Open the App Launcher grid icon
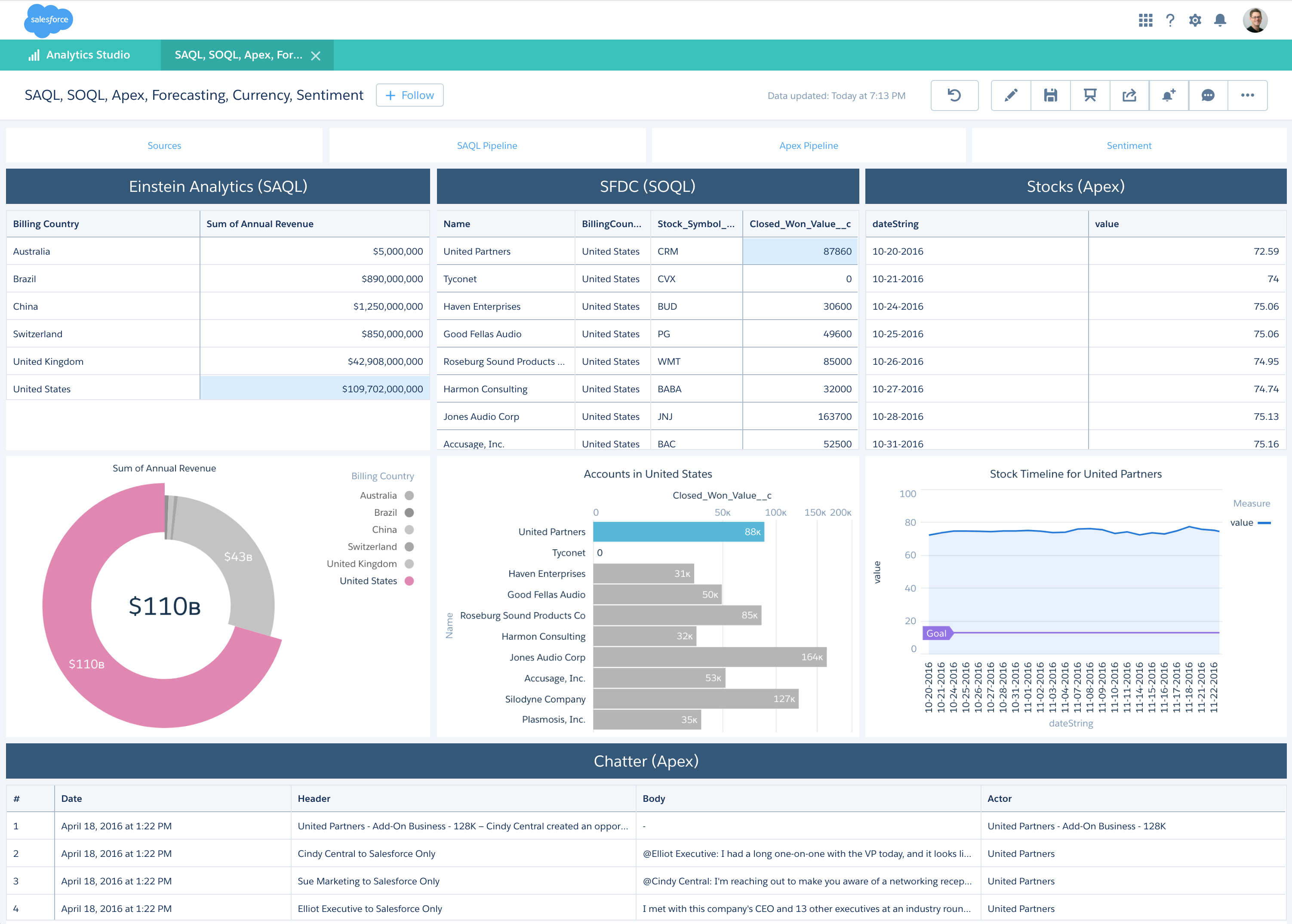 click(1145, 21)
